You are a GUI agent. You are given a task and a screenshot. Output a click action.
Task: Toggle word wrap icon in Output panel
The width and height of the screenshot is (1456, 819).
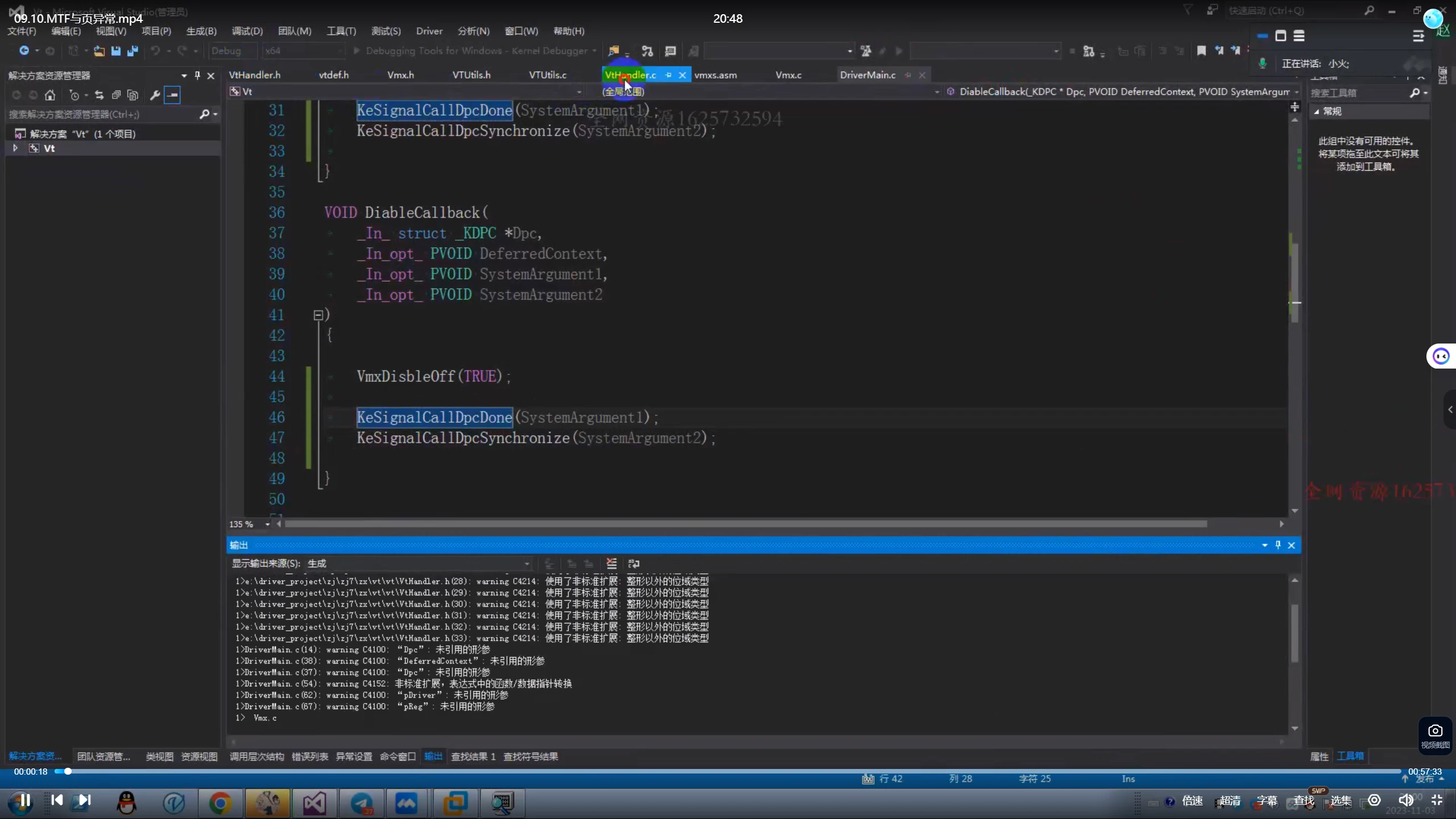click(x=634, y=564)
